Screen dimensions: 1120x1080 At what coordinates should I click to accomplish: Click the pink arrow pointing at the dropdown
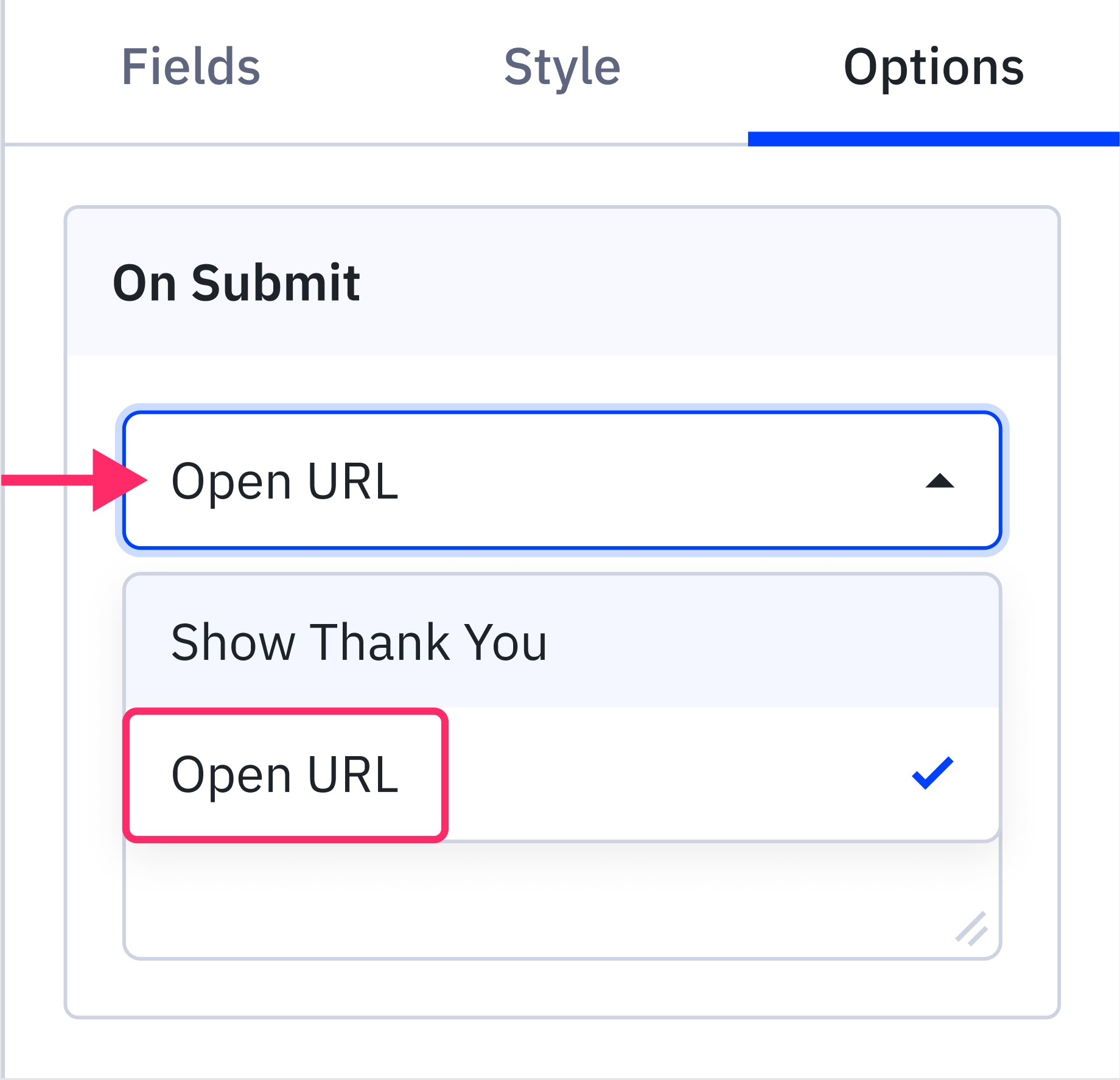pyautogui.click(x=110, y=480)
